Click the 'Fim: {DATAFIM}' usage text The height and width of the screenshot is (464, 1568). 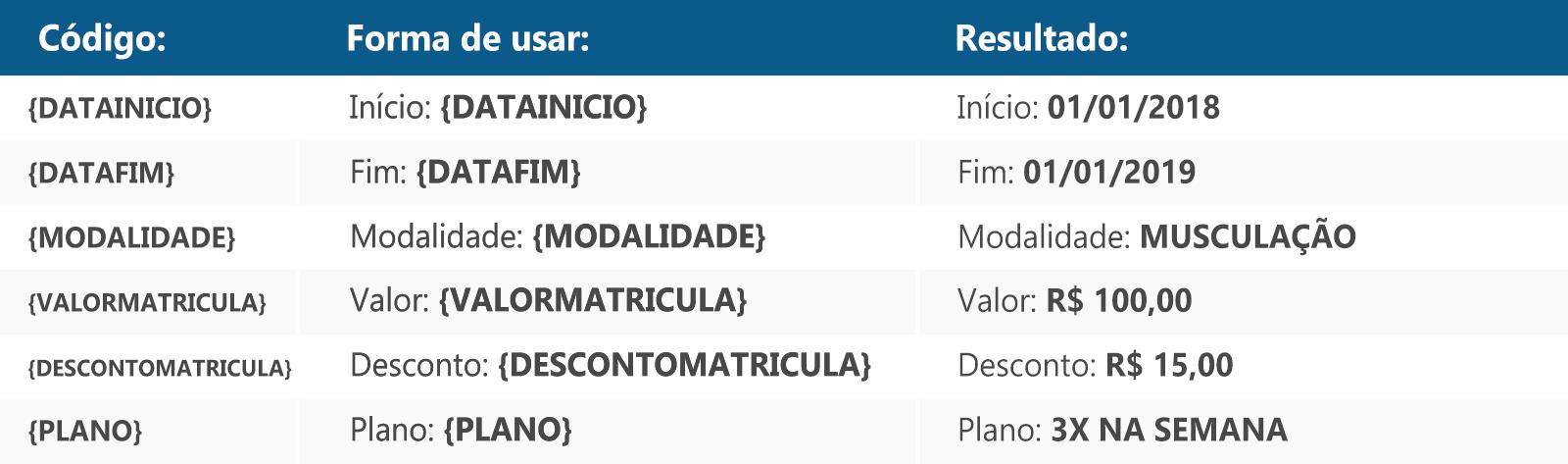465,172
